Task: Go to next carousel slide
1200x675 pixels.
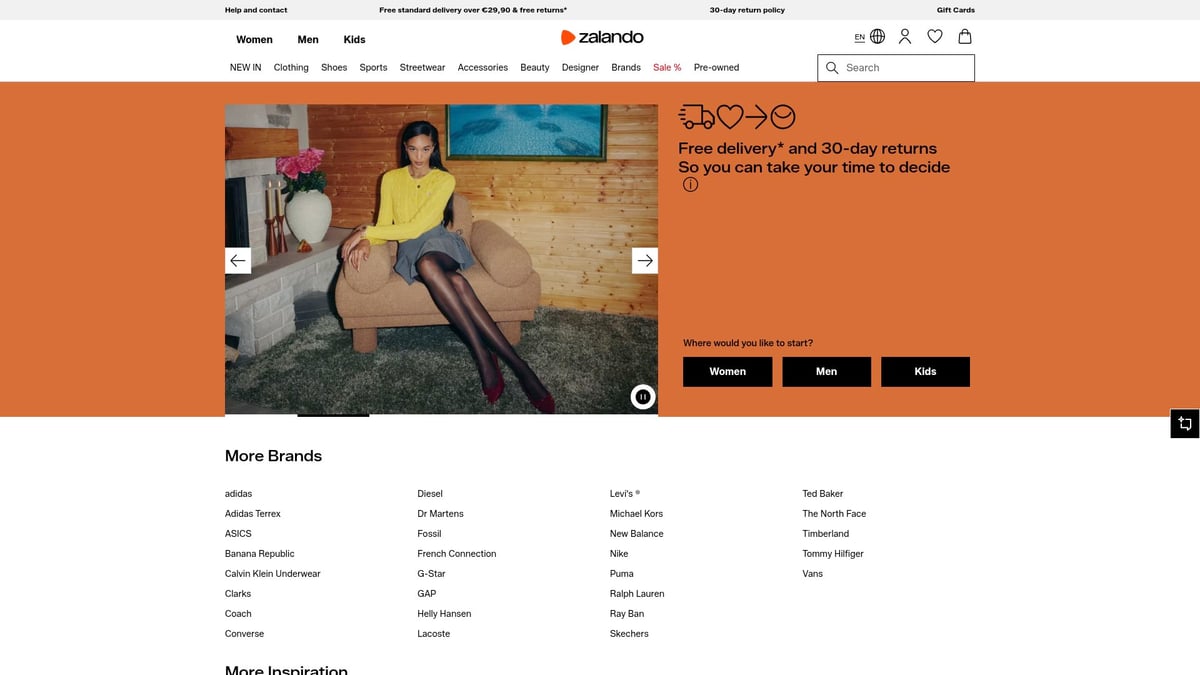Action: coord(645,261)
